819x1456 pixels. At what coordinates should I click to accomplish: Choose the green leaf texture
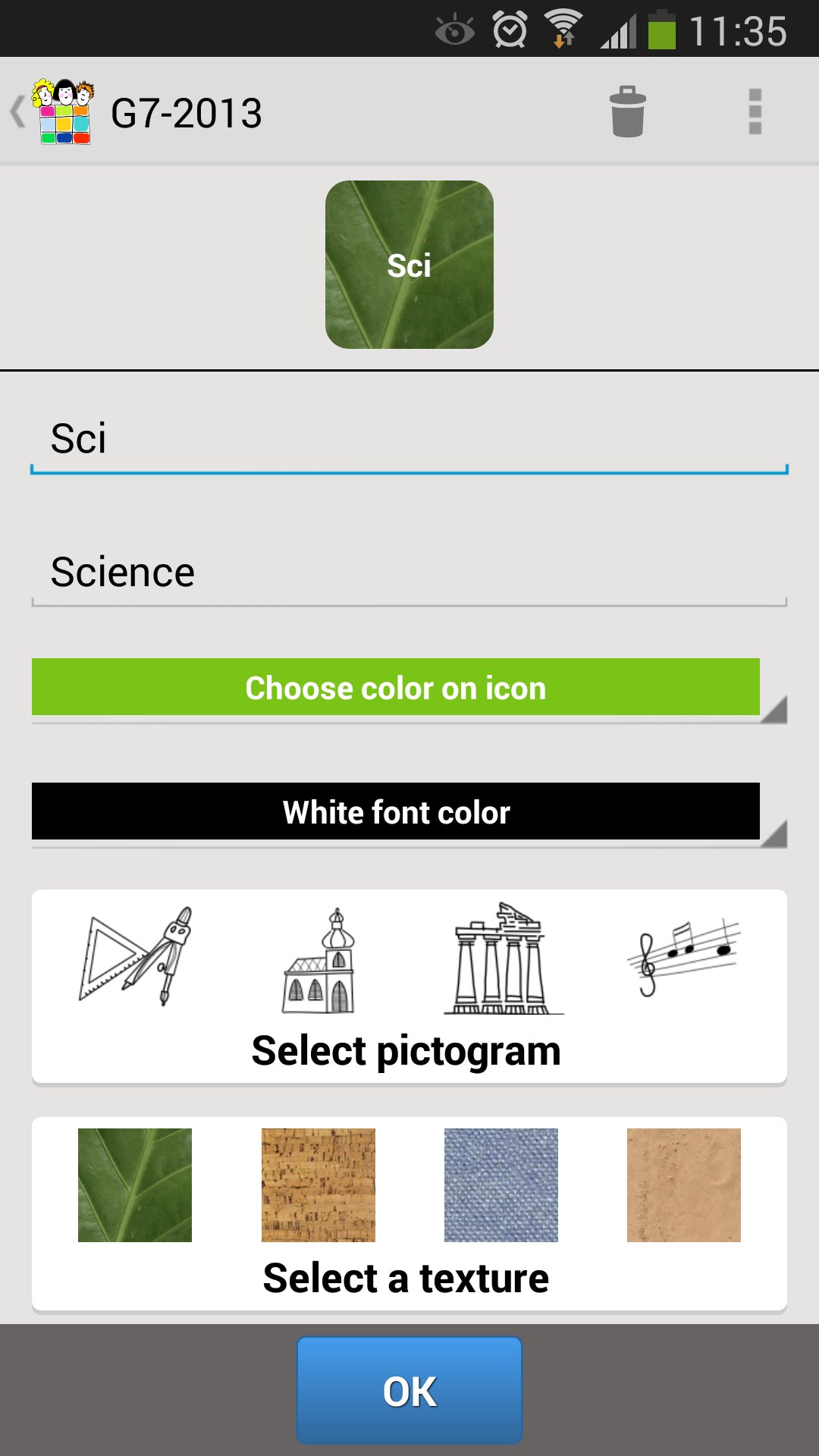[x=135, y=1185]
